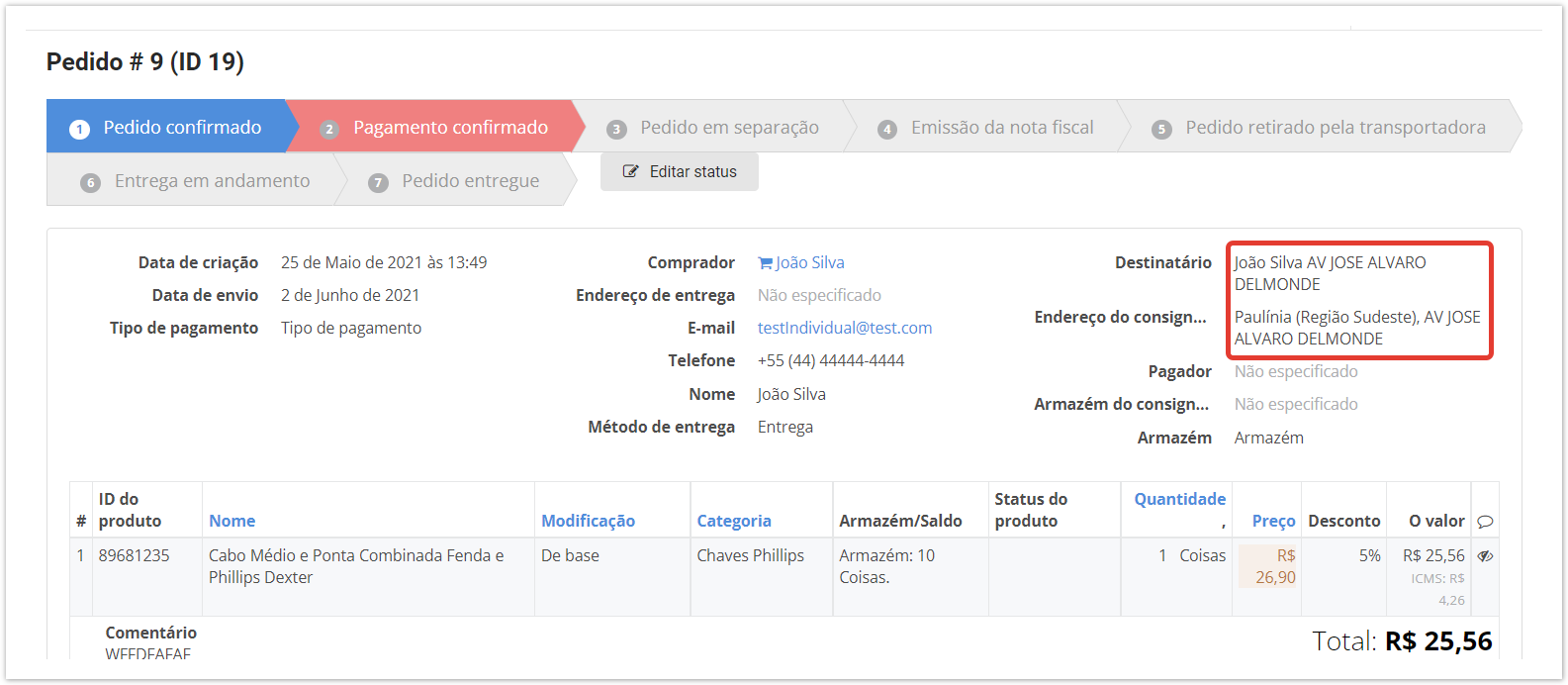The width and height of the screenshot is (1568, 685).
Task: Toggle the crossed-eye visibility icon in product row
Action: coord(1485,556)
